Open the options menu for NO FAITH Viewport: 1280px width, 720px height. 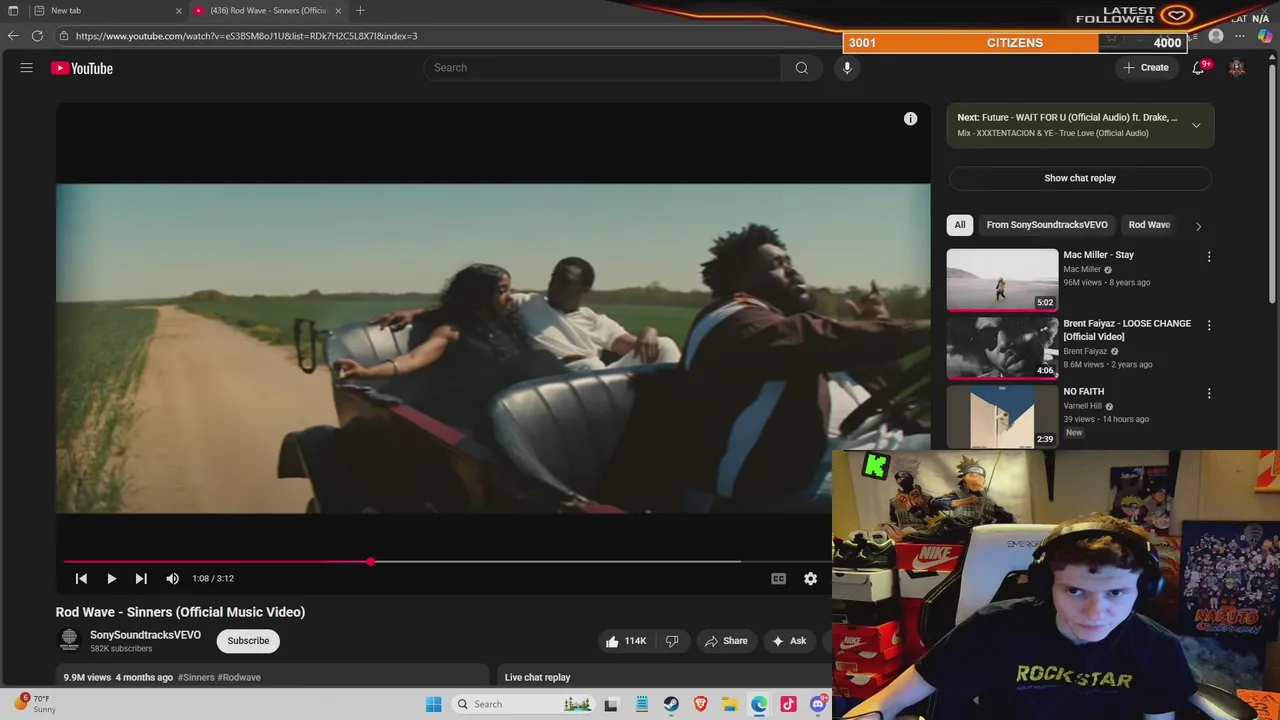coord(1209,394)
